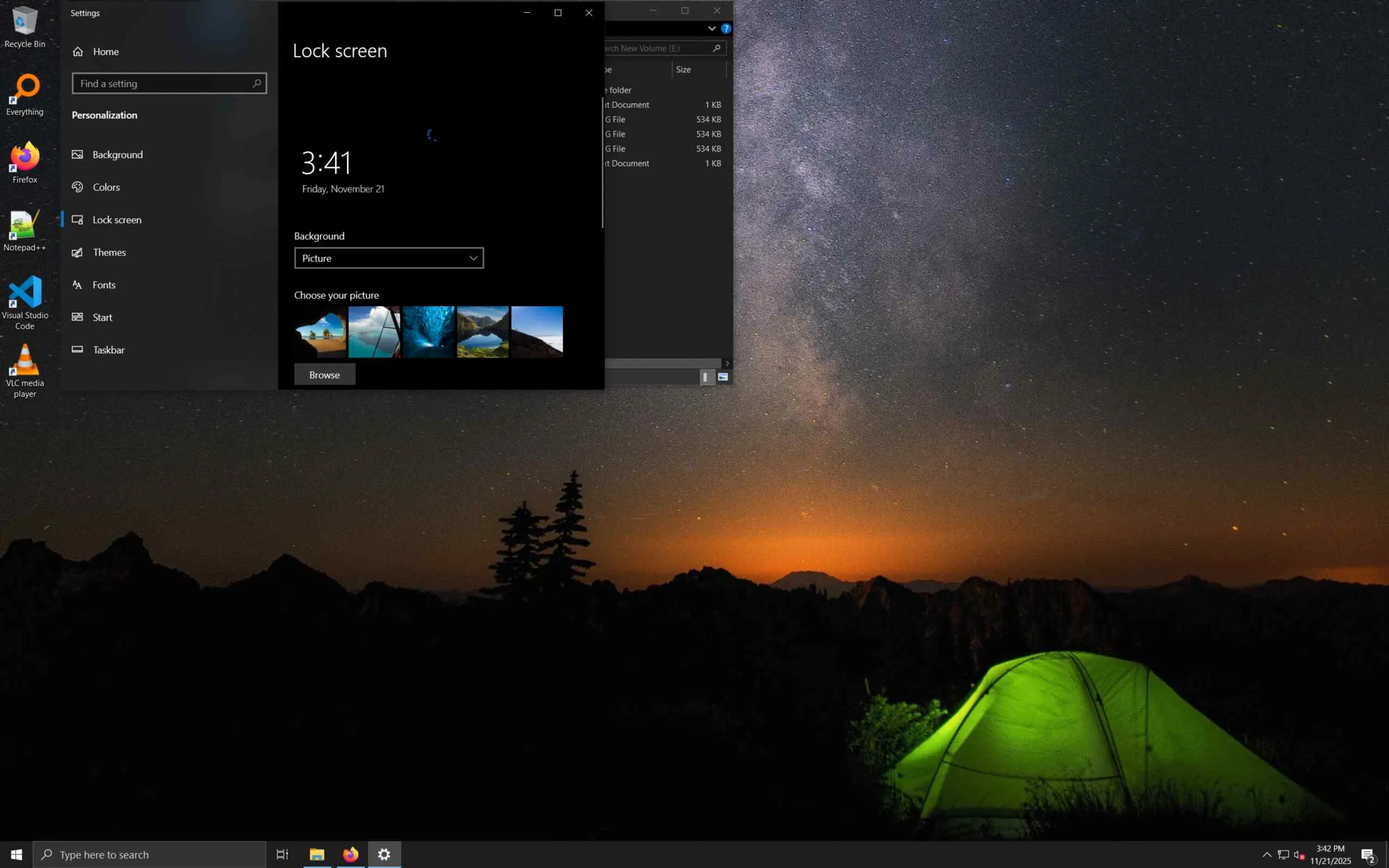This screenshot has height=868, width=1389.
Task: Open Fonts settings in sidebar
Action: pyautogui.click(x=104, y=285)
